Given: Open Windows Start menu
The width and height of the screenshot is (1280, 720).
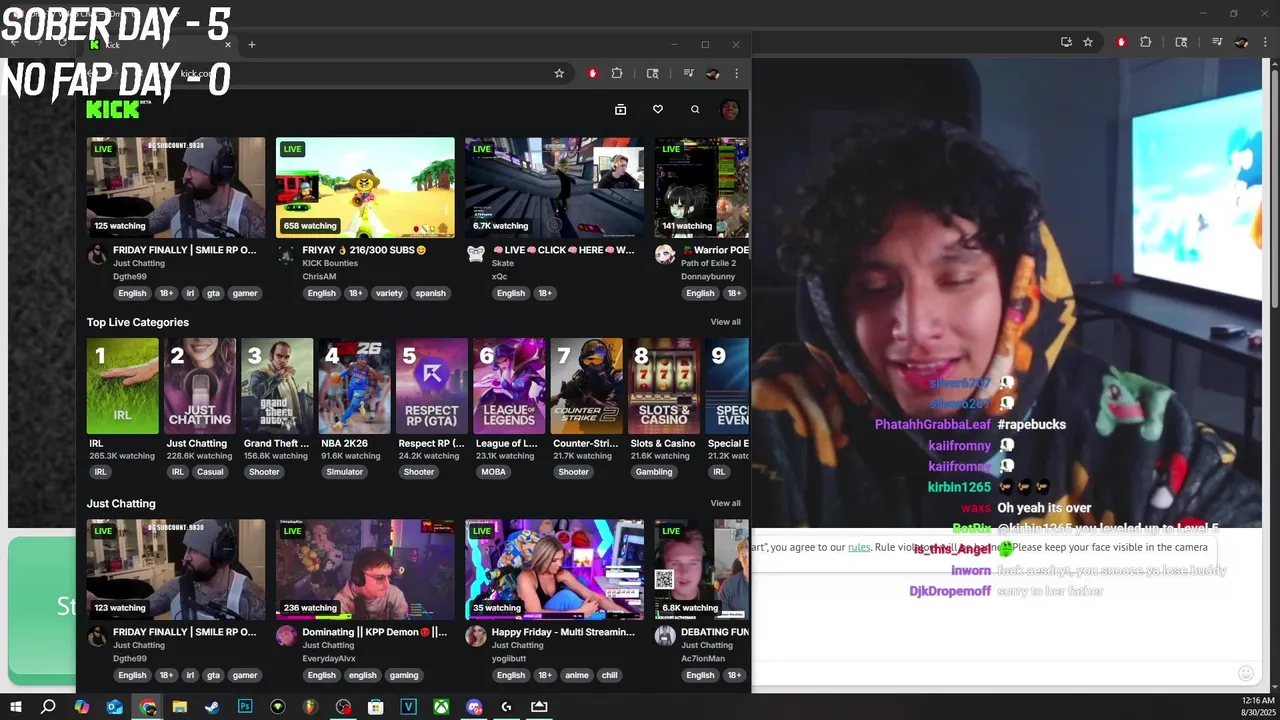Looking at the screenshot, I should coord(15,707).
